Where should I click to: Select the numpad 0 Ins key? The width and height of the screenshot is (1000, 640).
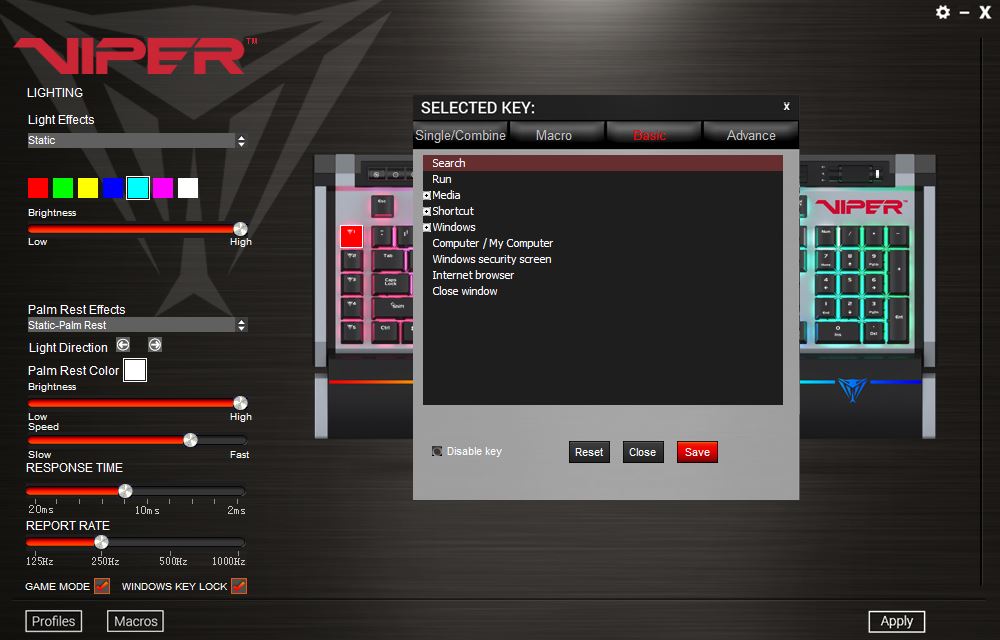[x=838, y=331]
